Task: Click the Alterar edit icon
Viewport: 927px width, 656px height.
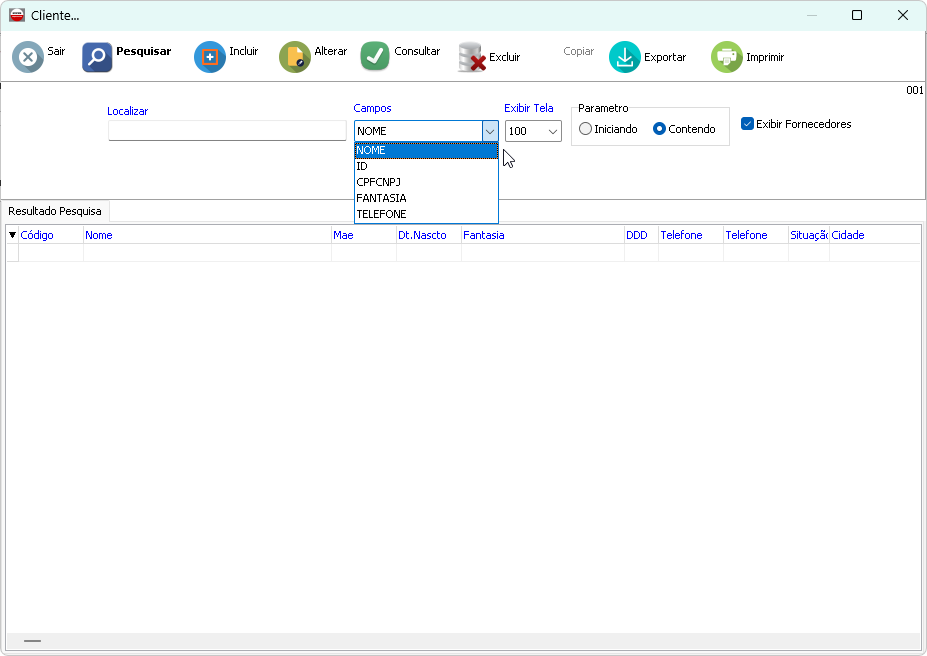Action: [295, 57]
